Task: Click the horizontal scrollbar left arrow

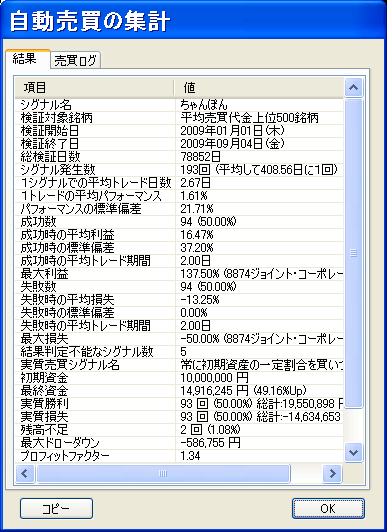Action: point(25,473)
